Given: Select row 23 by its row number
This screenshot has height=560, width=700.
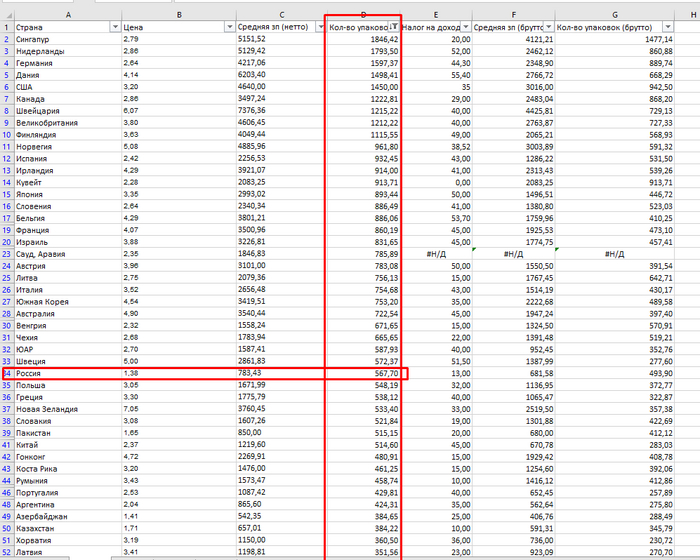Looking at the screenshot, I should pyautogui.click(x=8, y=254).
